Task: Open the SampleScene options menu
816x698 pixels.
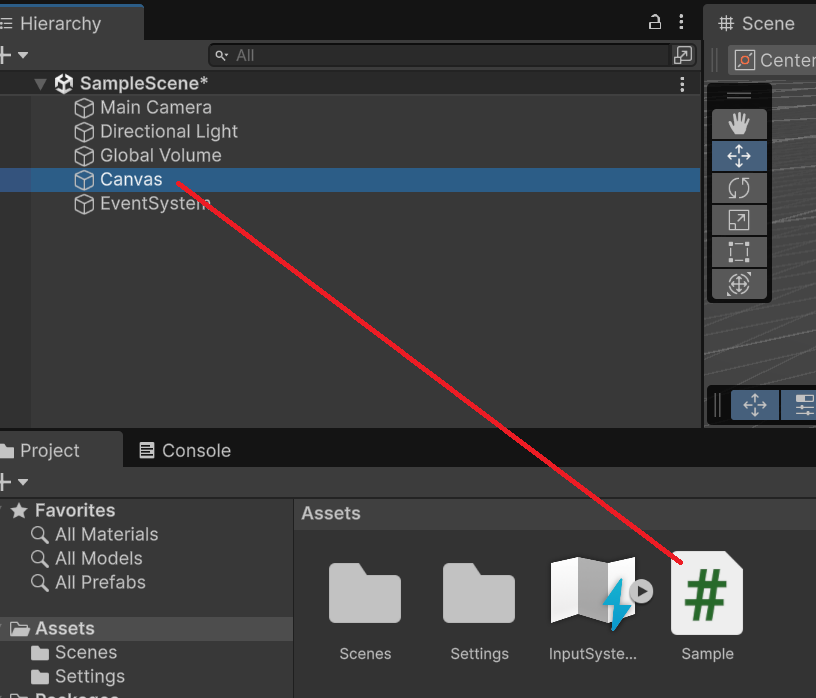Action: click(682, 84)
